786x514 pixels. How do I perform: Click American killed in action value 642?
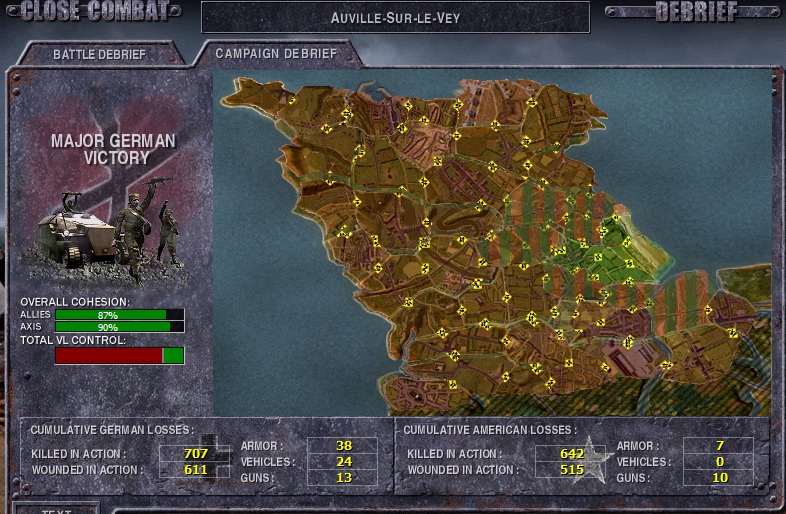[x=571, y=453]
